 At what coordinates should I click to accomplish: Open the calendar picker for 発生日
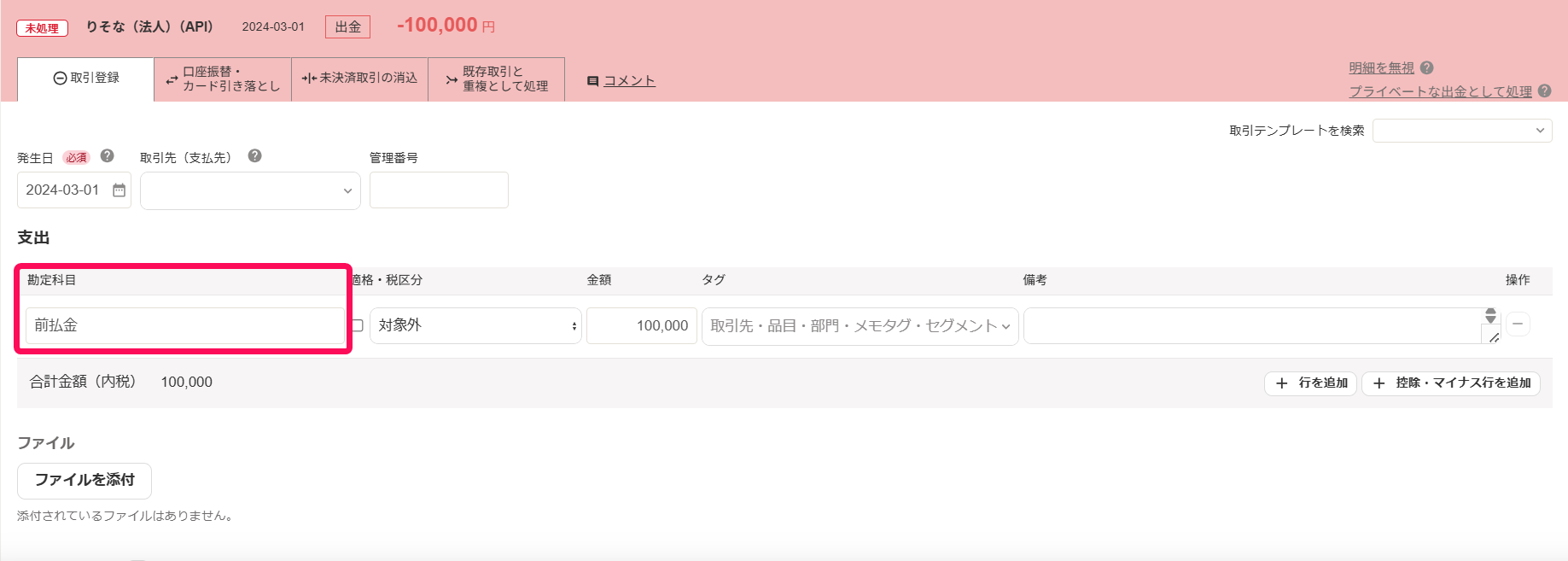pos(119,190)
